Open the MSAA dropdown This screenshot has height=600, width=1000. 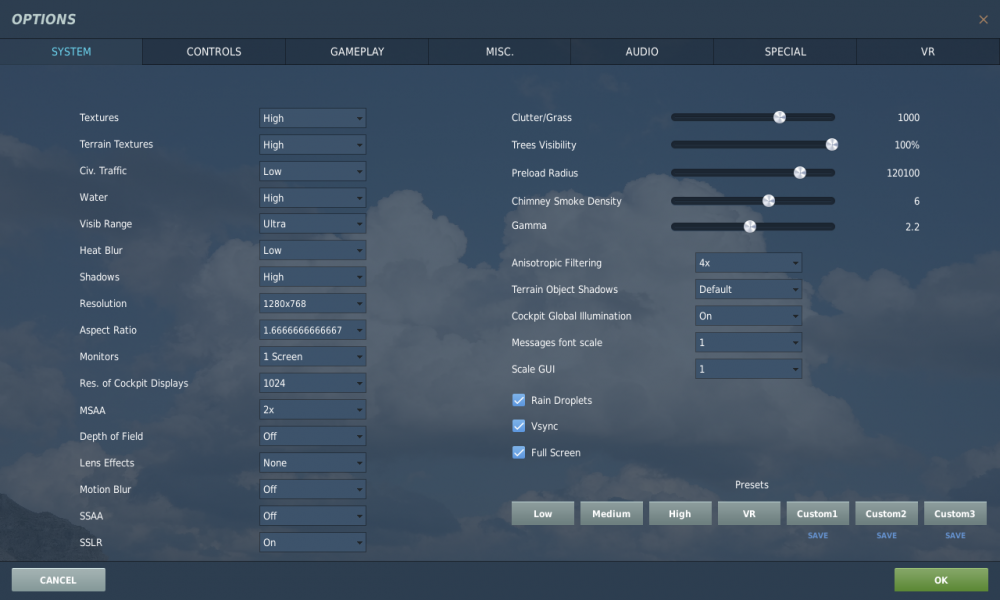click(312, 409)
